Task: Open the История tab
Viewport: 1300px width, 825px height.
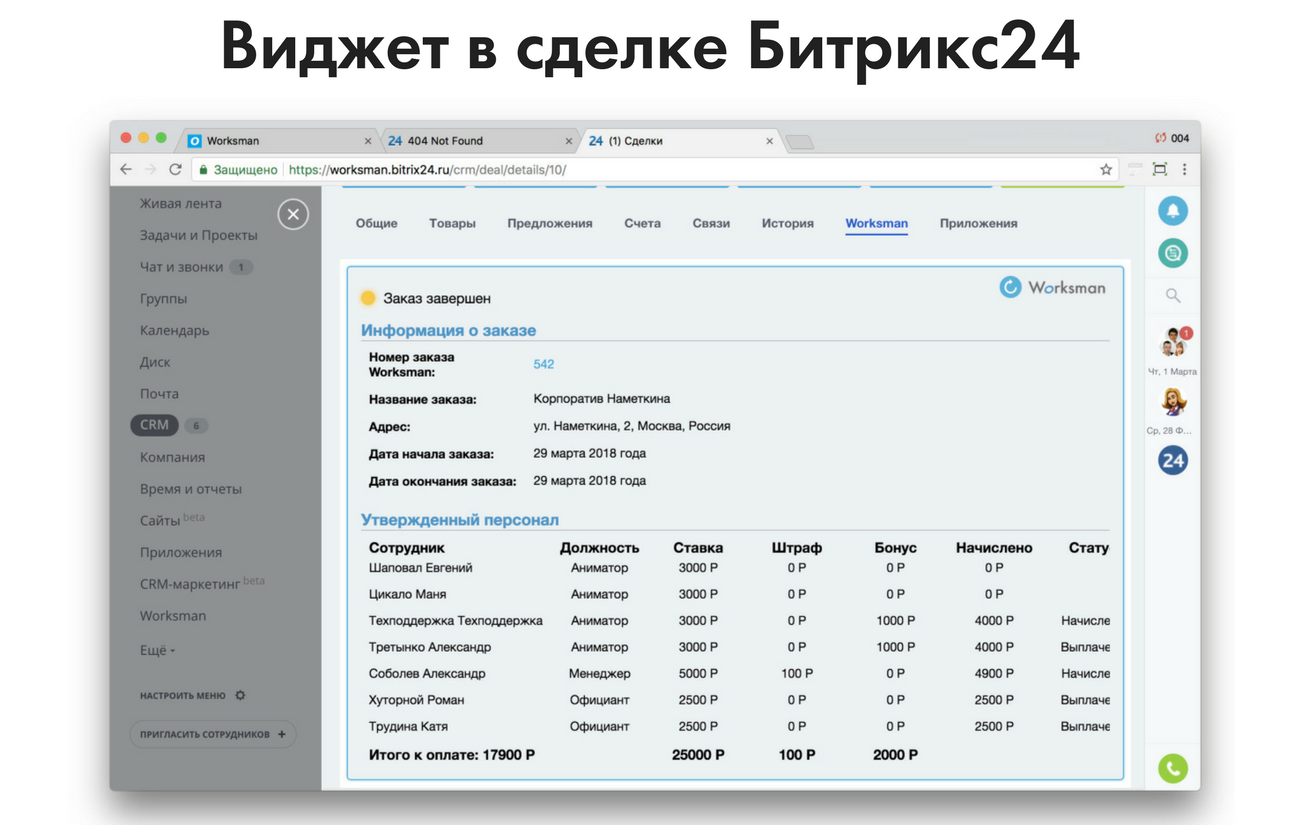Action: pos(787,224)
